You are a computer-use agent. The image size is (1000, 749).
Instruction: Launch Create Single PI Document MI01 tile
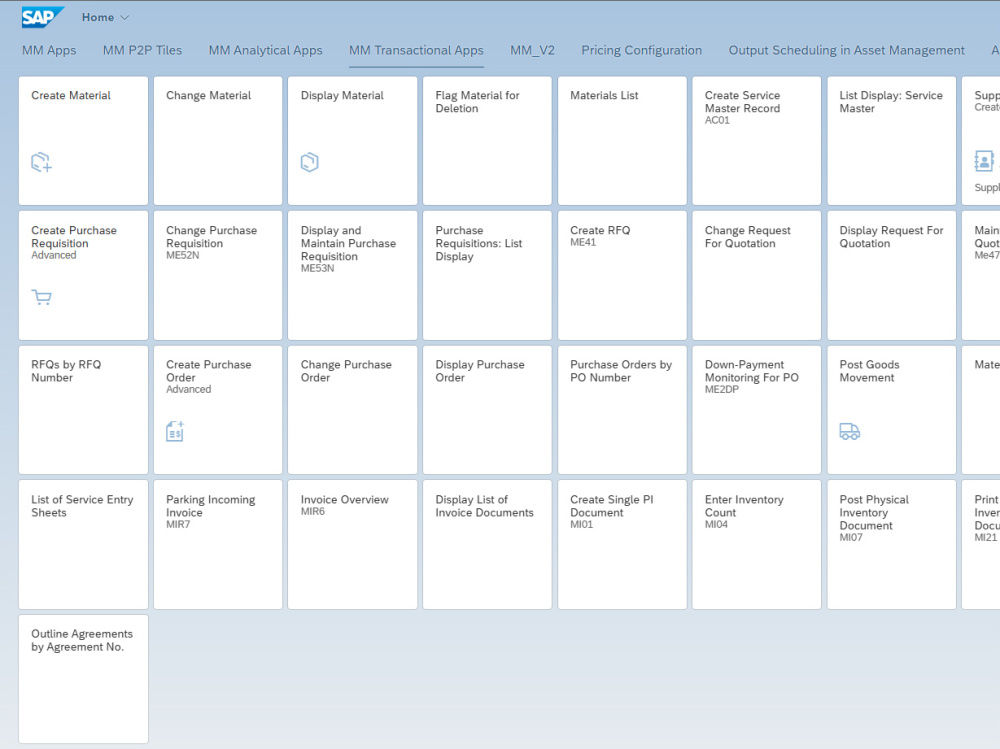click(x=622, y=545)
